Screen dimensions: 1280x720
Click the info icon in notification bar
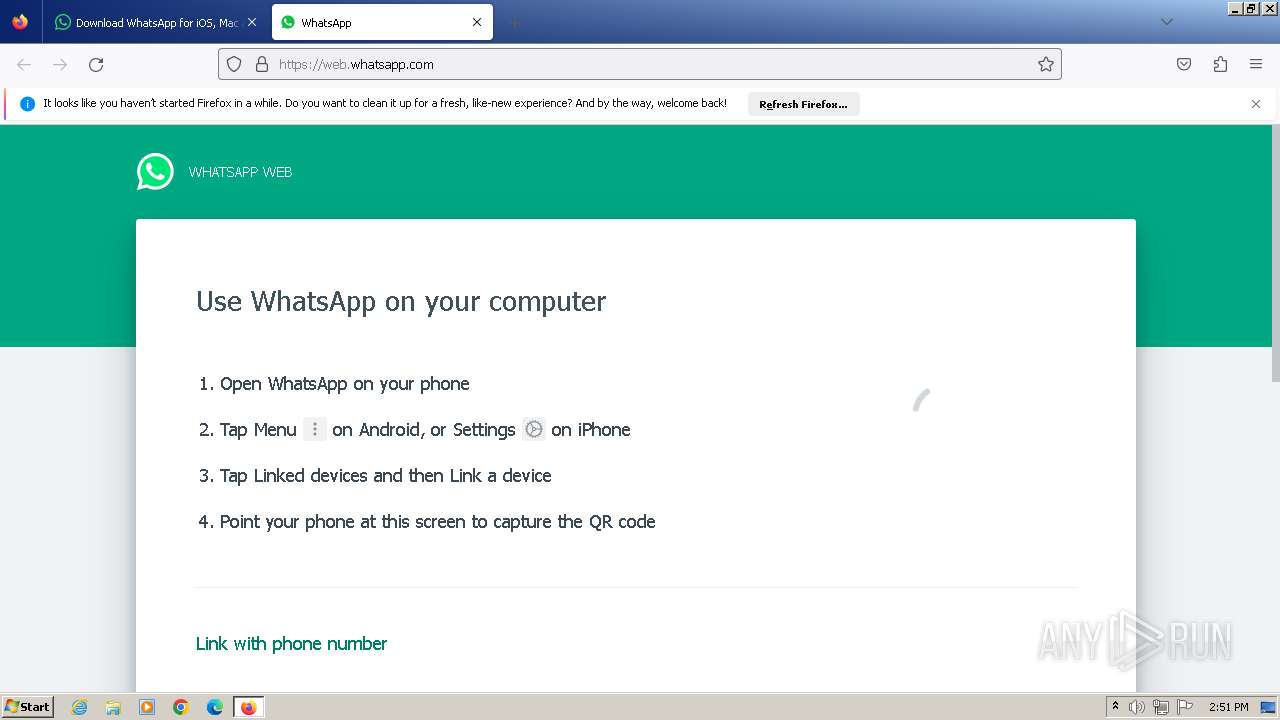pos(27,103)
